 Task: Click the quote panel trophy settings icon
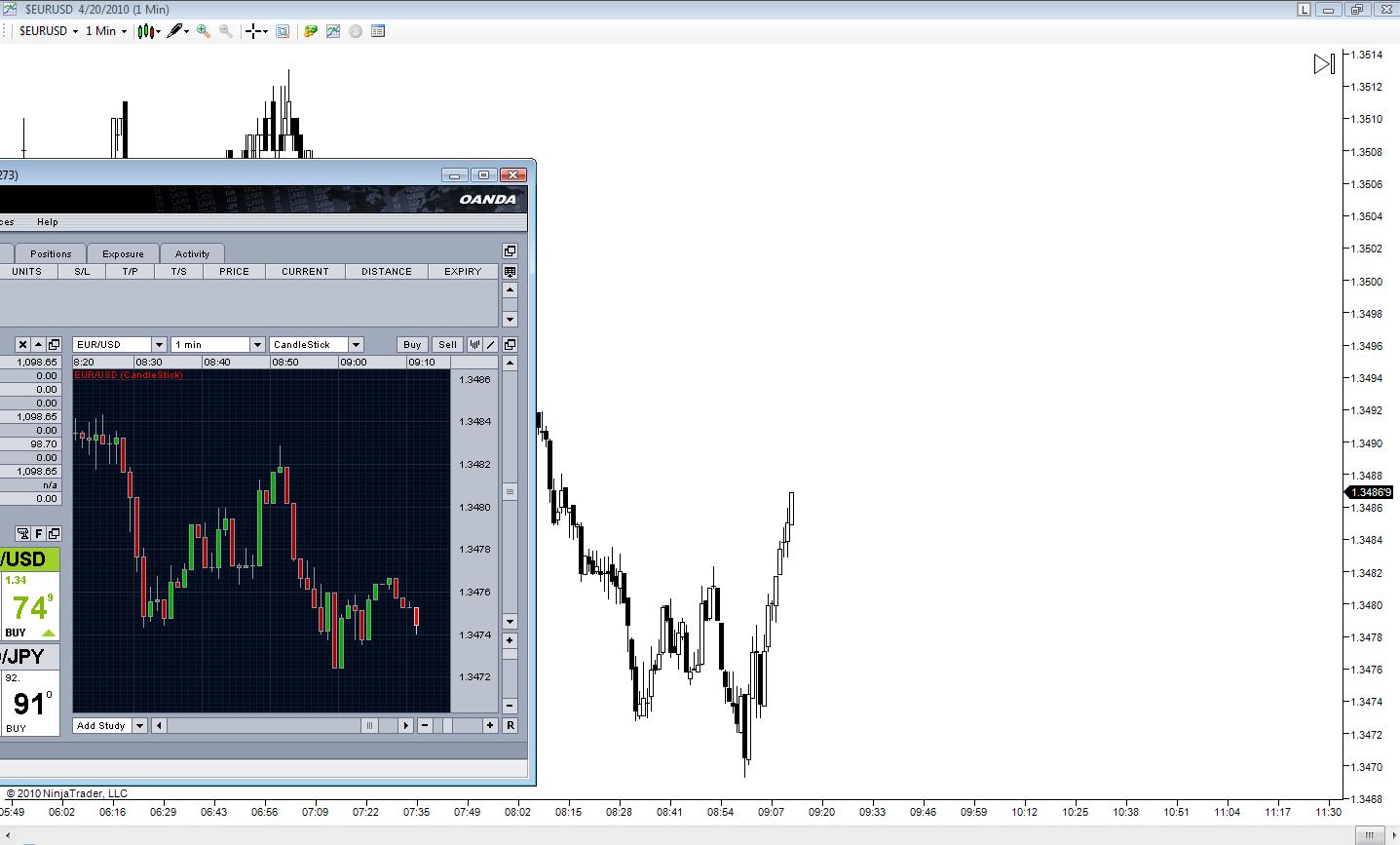[22, 533]
